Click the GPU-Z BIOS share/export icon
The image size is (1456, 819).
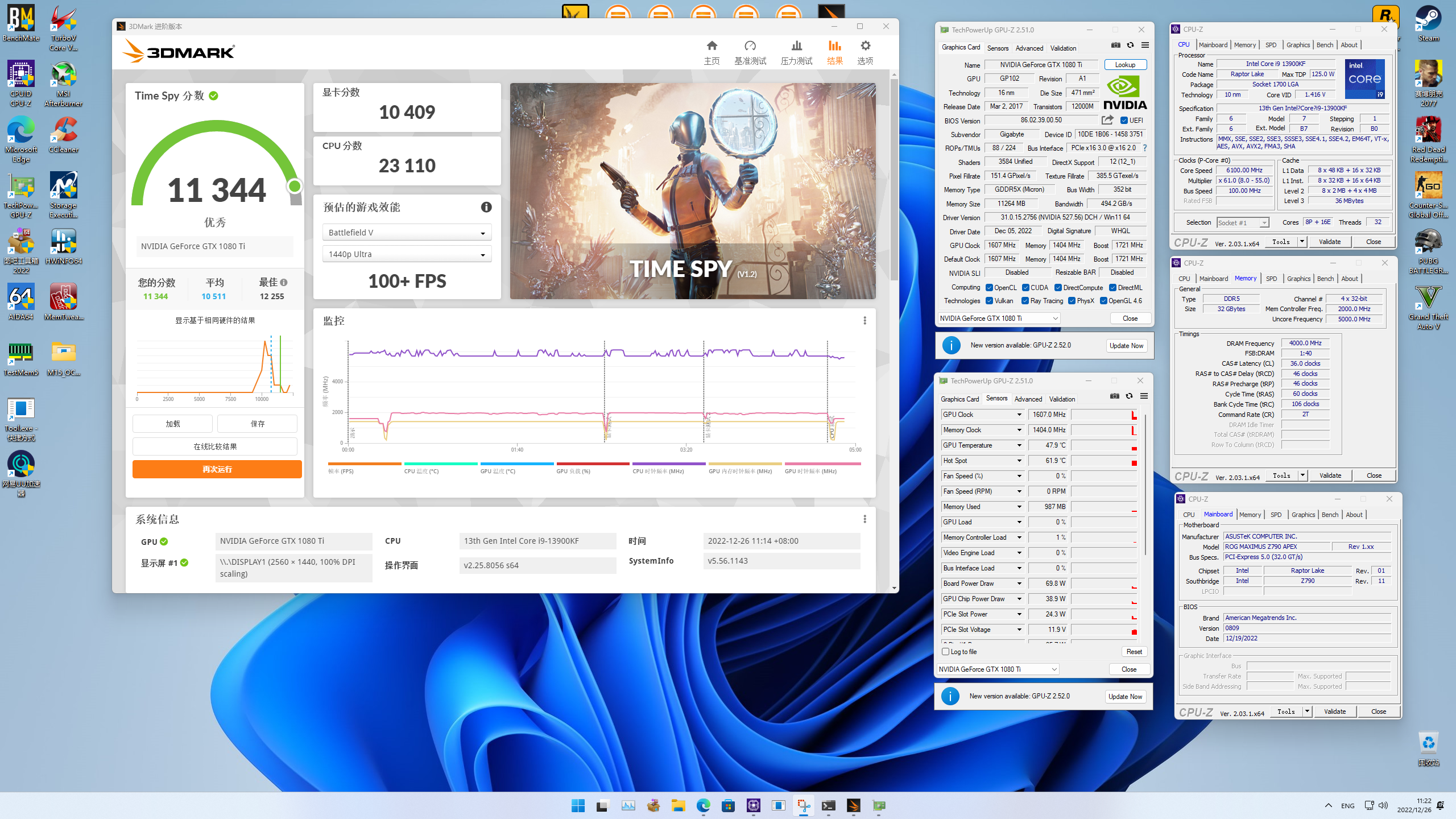[x=1107, y=120]
